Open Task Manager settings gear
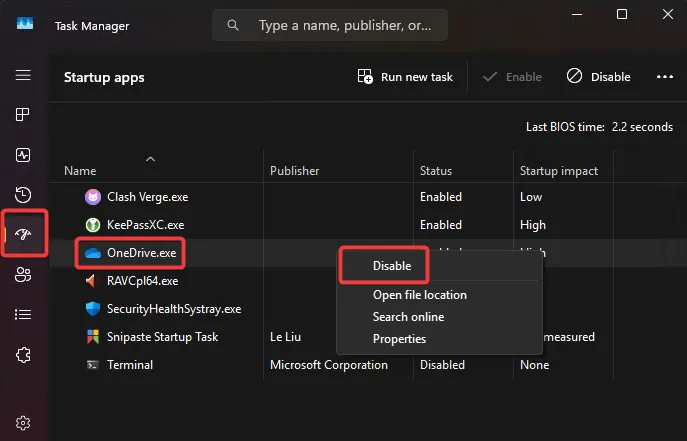The height and width of the screenshot is (441, 687). [x=23, y=423]
